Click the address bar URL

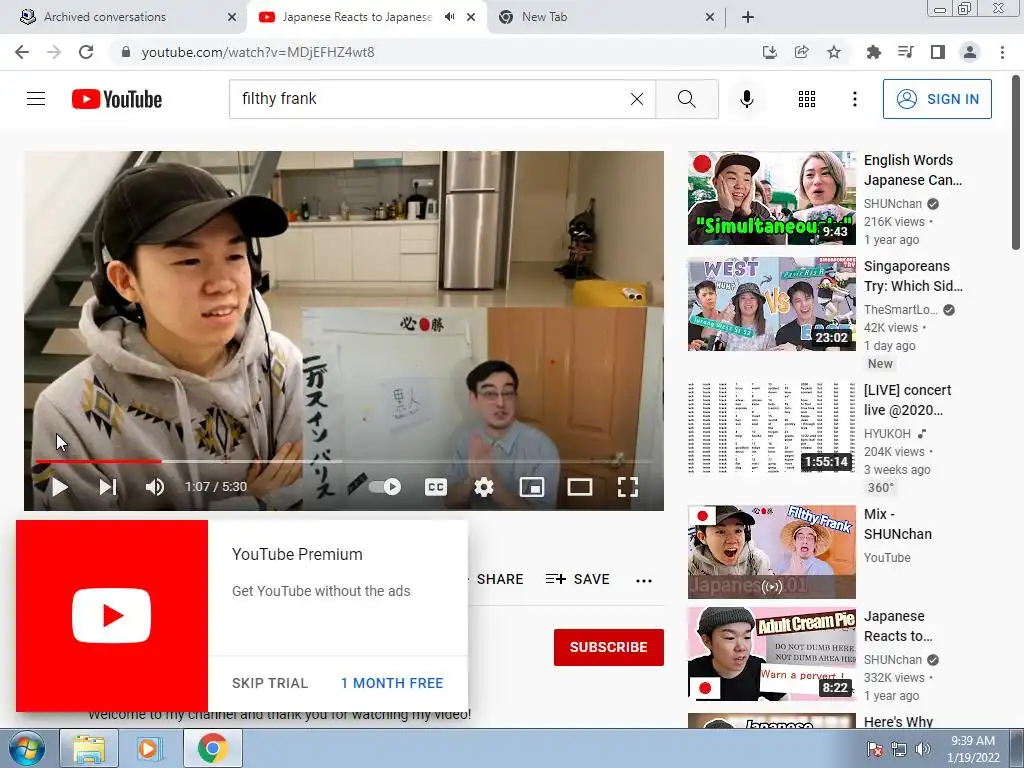tap(258, 52)
